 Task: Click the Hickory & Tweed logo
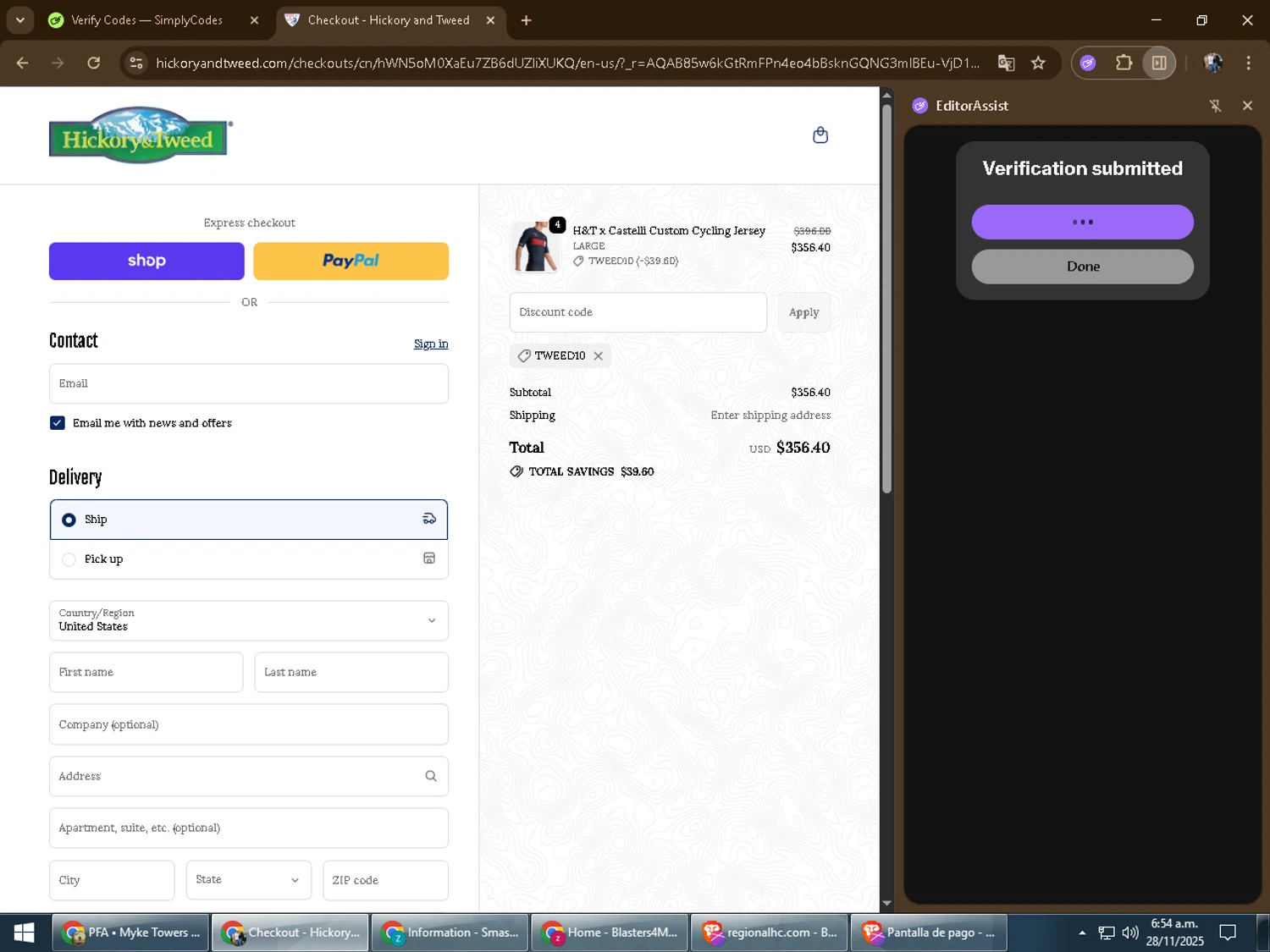tap(141, 135)
